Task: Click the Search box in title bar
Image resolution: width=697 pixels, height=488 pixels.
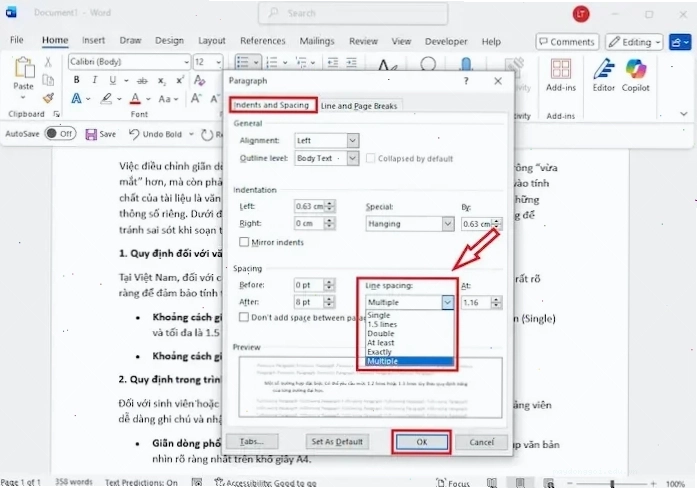Action: coord(353,13)
